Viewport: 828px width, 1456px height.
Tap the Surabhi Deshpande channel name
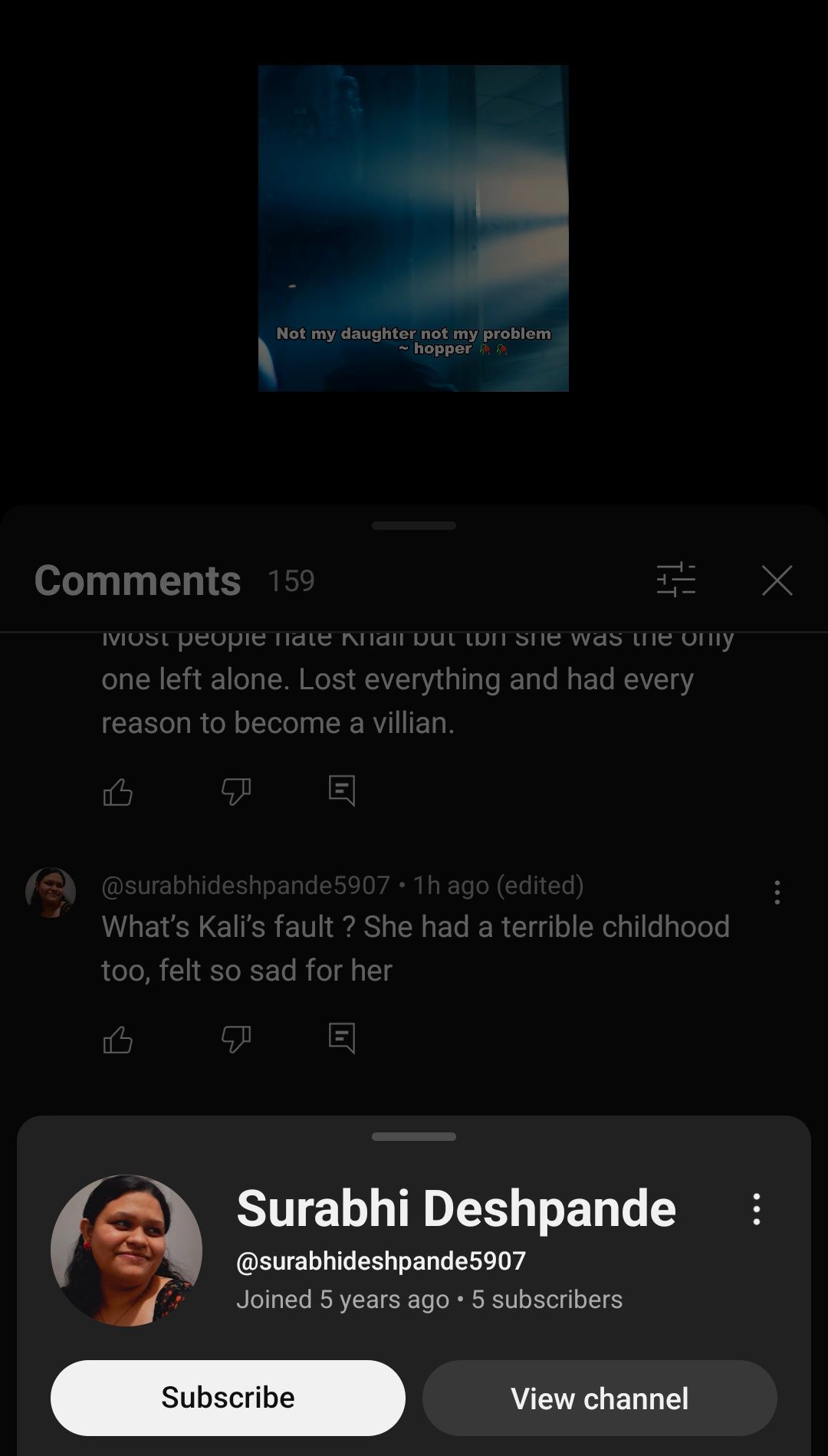(456, 1208)
